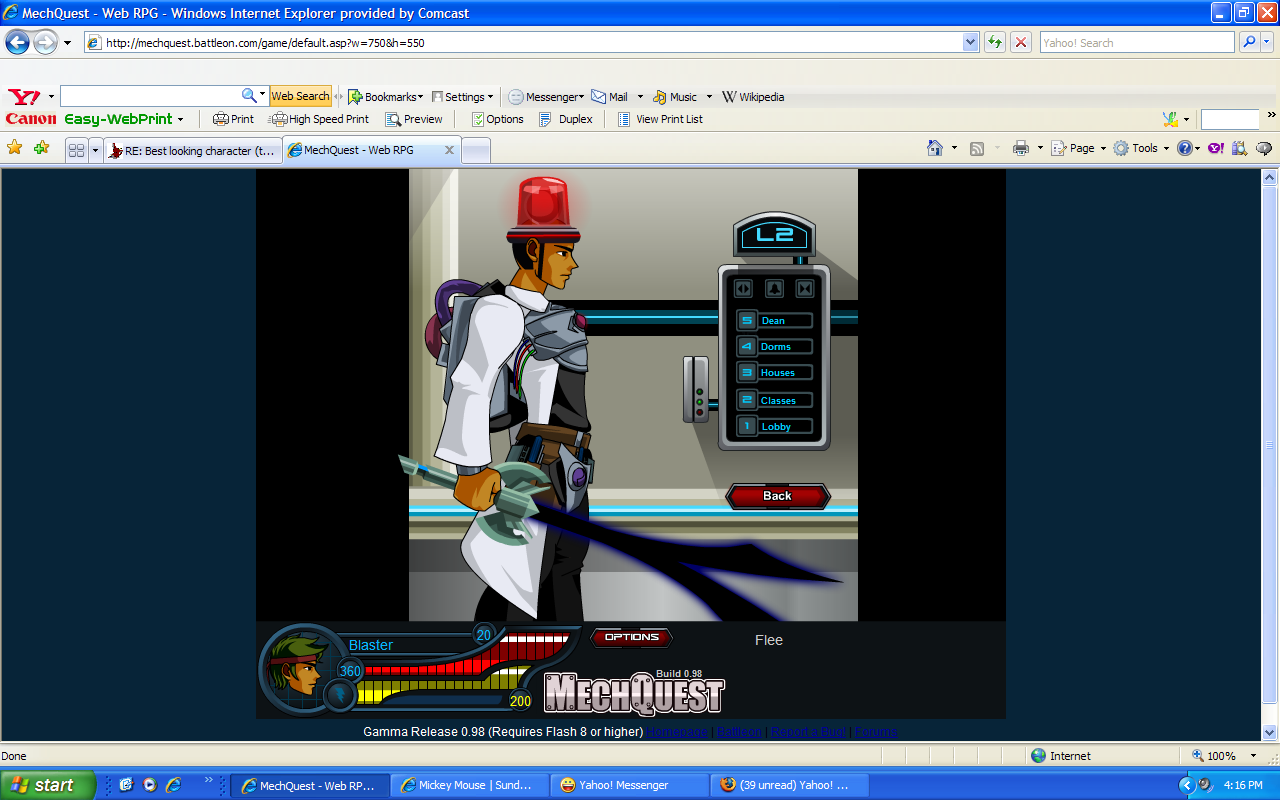Click the Canon Preview button

(x=414, y=119)
